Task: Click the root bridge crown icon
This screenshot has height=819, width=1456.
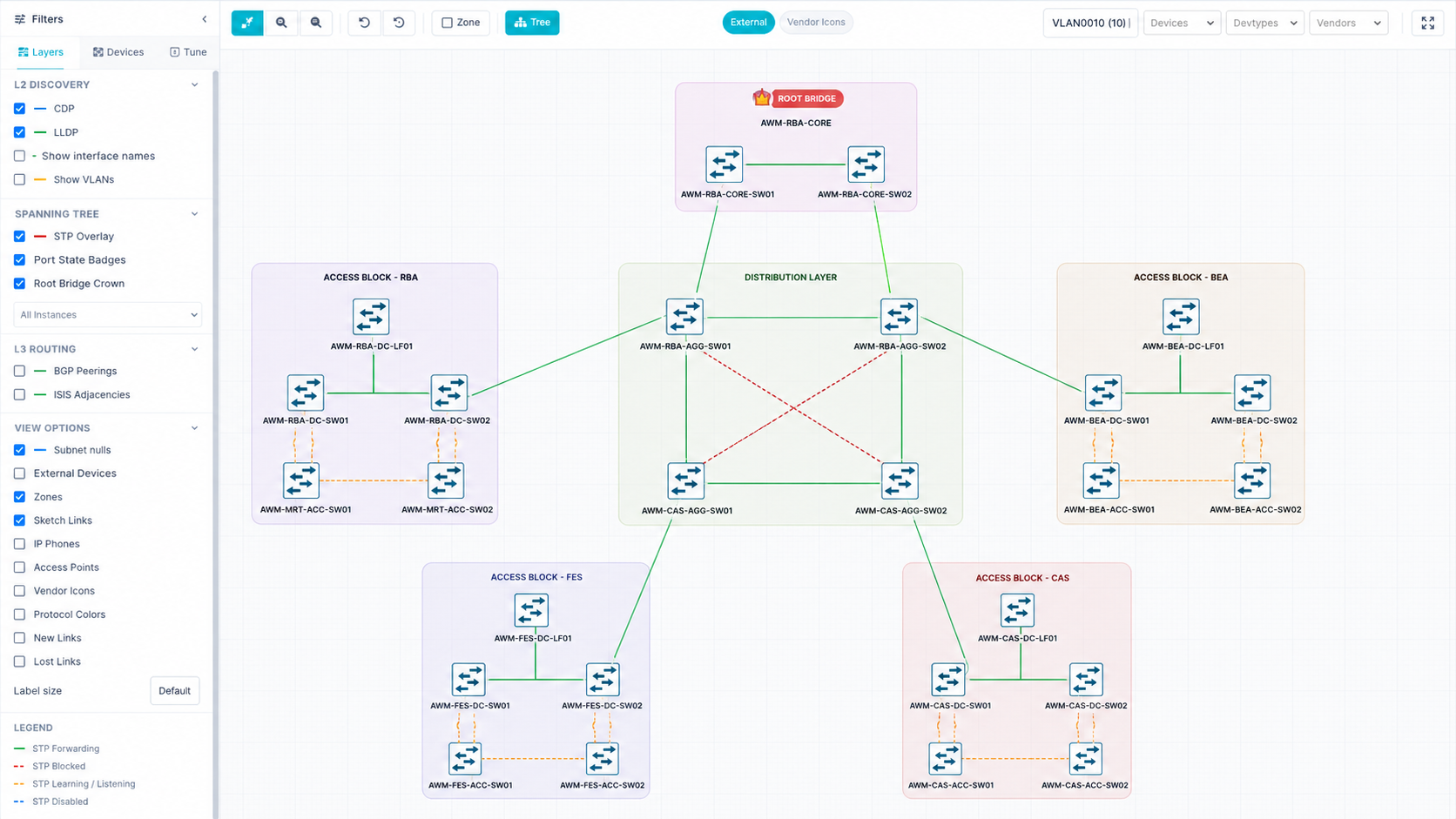Action: (762, 97)
